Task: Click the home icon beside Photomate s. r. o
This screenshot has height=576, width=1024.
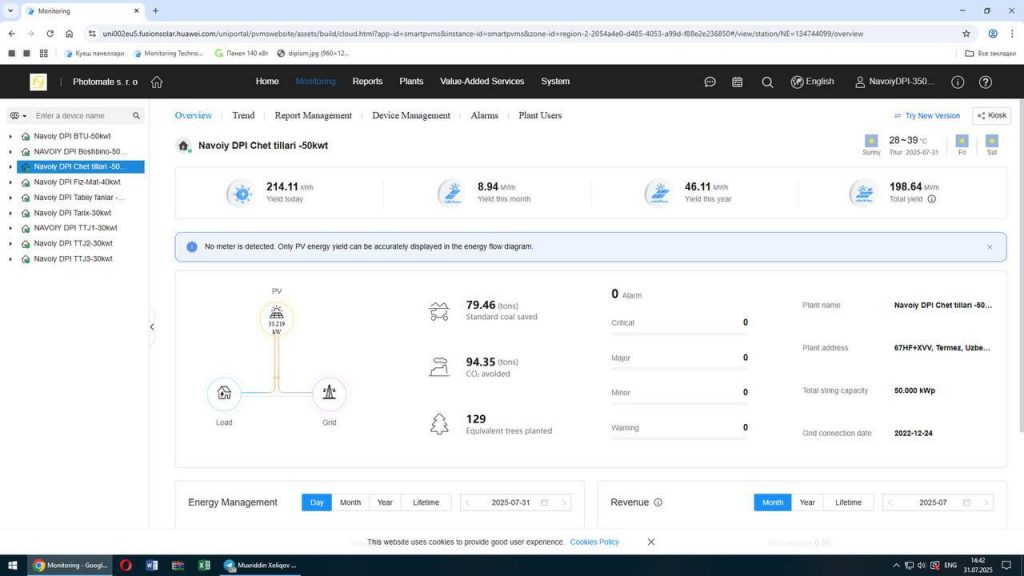Action: [157, 82]
